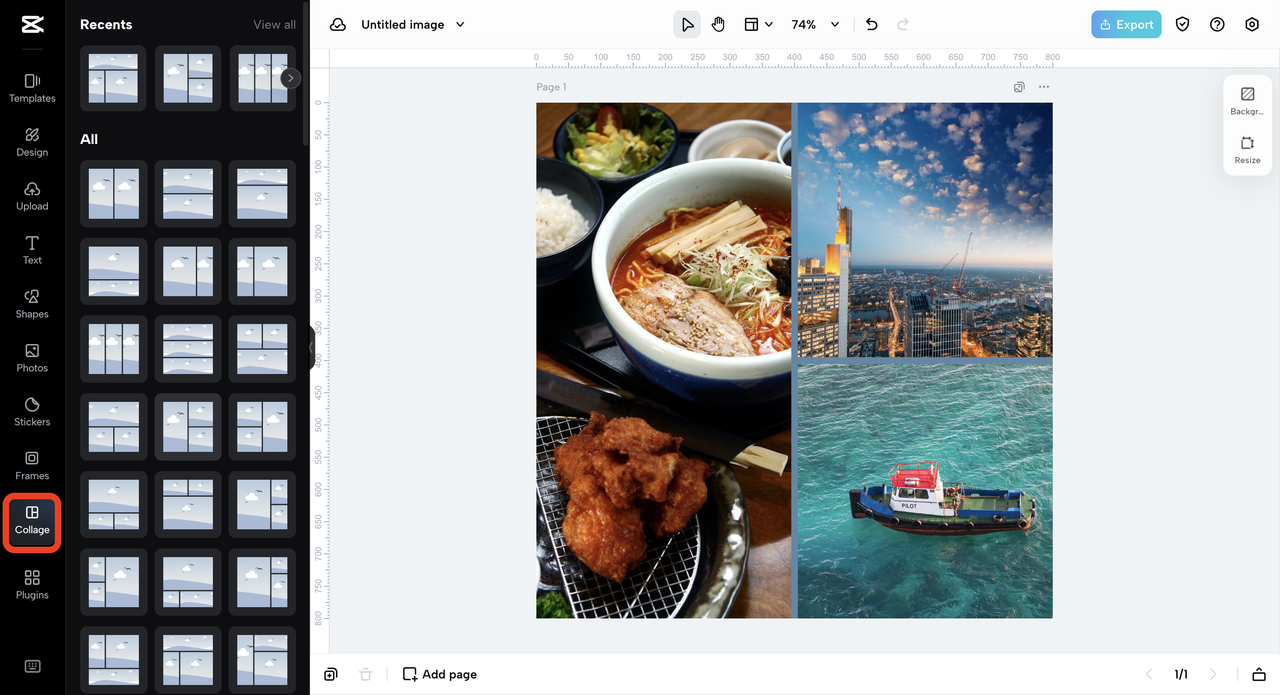This screenshot has height=695, width=1280.
Task: Select the Text tool in sidebar
Action: tap(32, 250)
